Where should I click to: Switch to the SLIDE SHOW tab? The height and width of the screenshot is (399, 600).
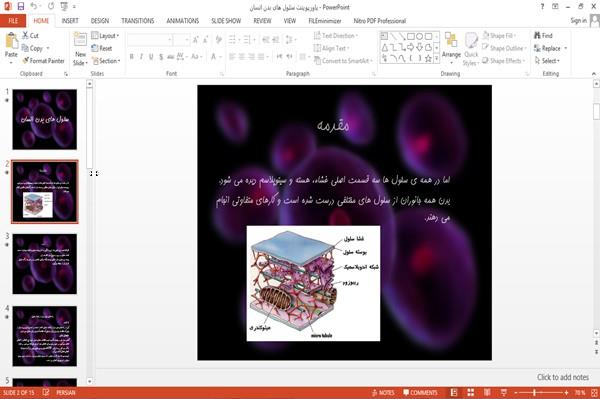(x=226, y=21)
